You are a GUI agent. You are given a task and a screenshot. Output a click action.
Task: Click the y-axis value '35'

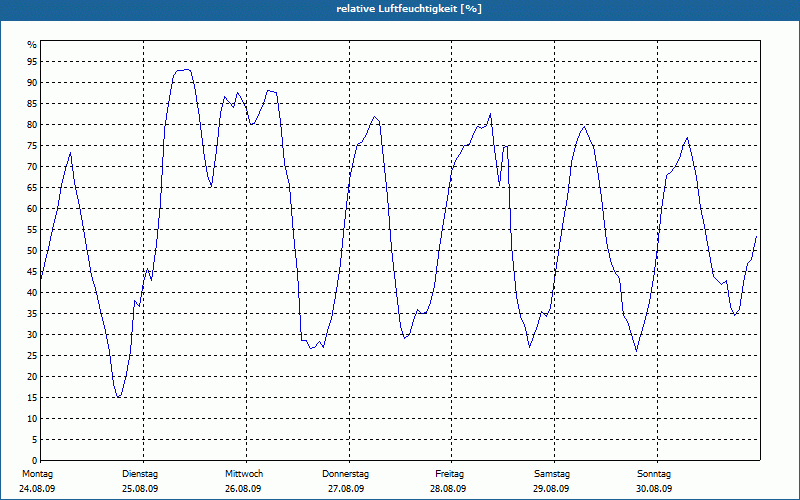click(x=32, y=314)
